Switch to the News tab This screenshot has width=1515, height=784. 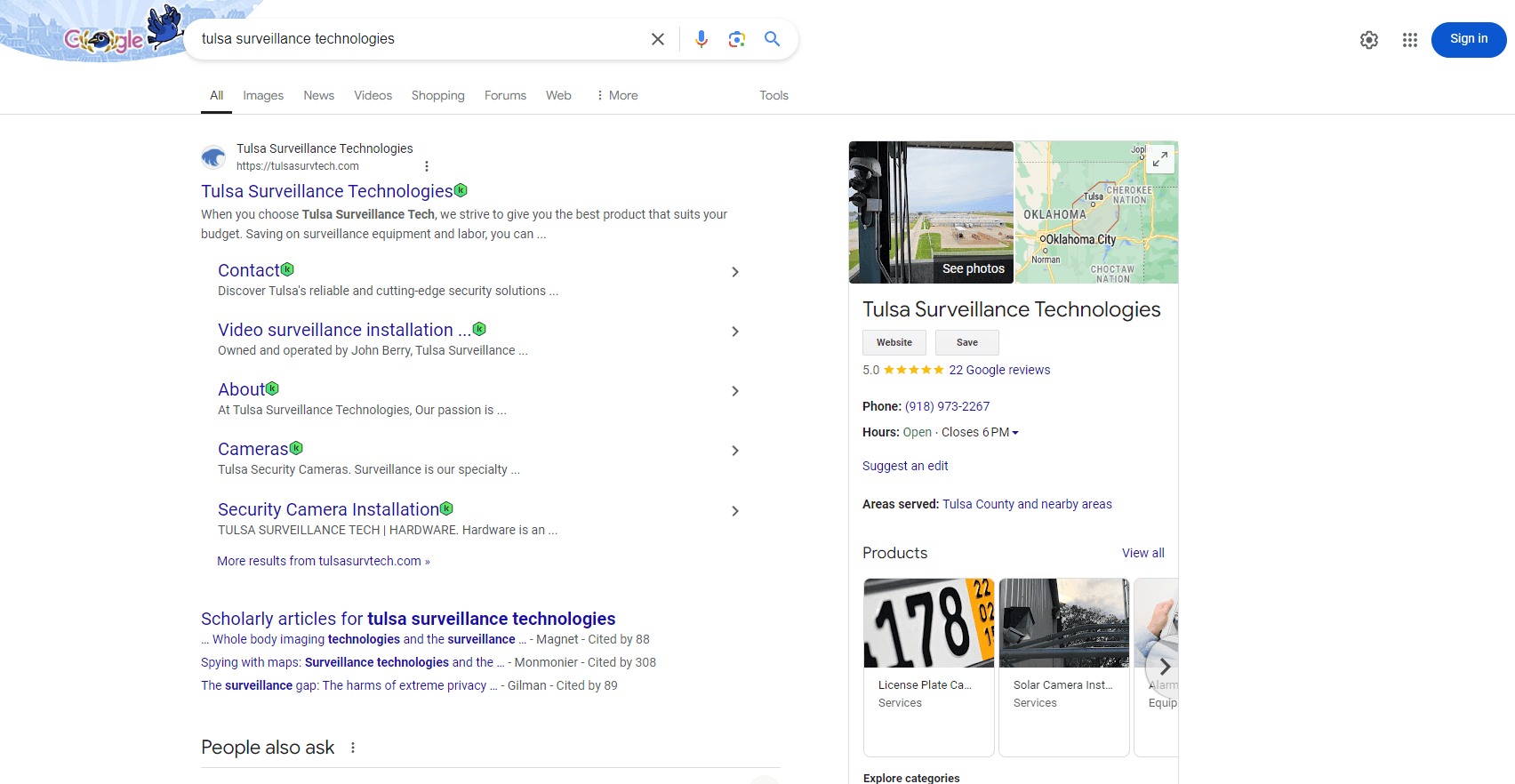(x=318, y=95)
